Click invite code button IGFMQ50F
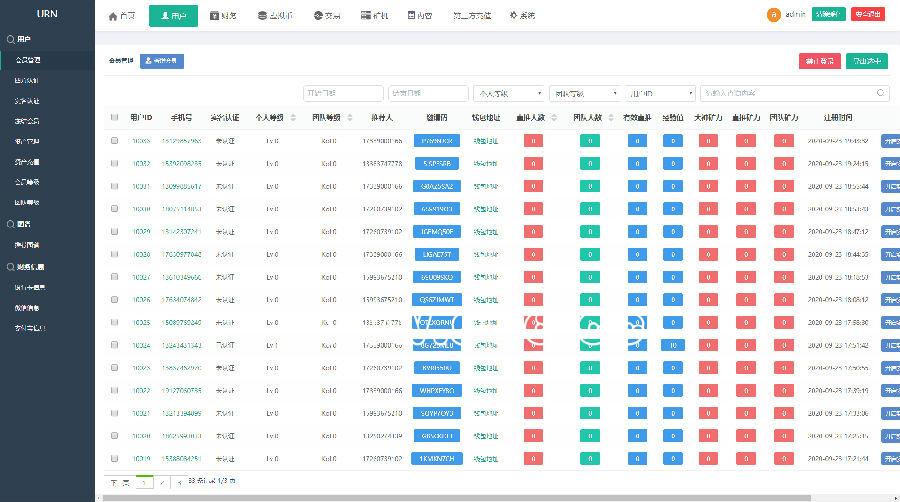 (437, 232)
